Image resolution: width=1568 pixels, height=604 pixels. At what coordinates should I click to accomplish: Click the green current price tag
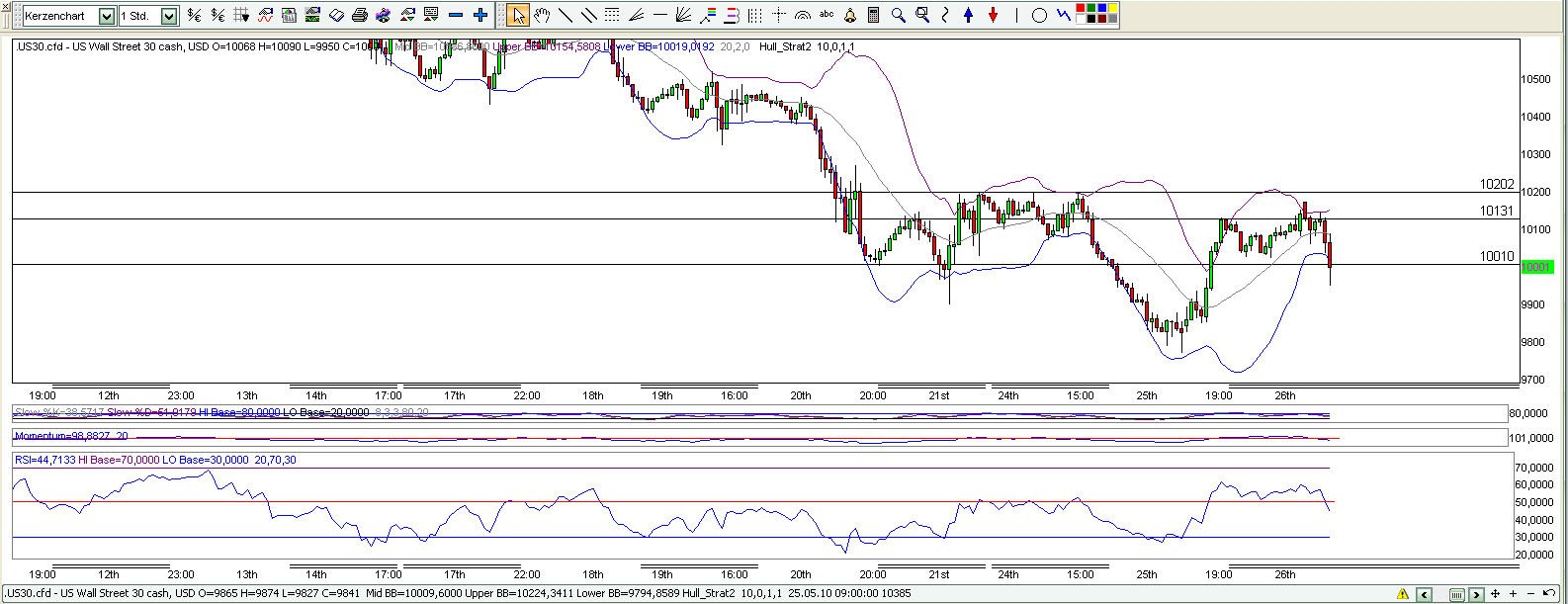point(1537,267)
